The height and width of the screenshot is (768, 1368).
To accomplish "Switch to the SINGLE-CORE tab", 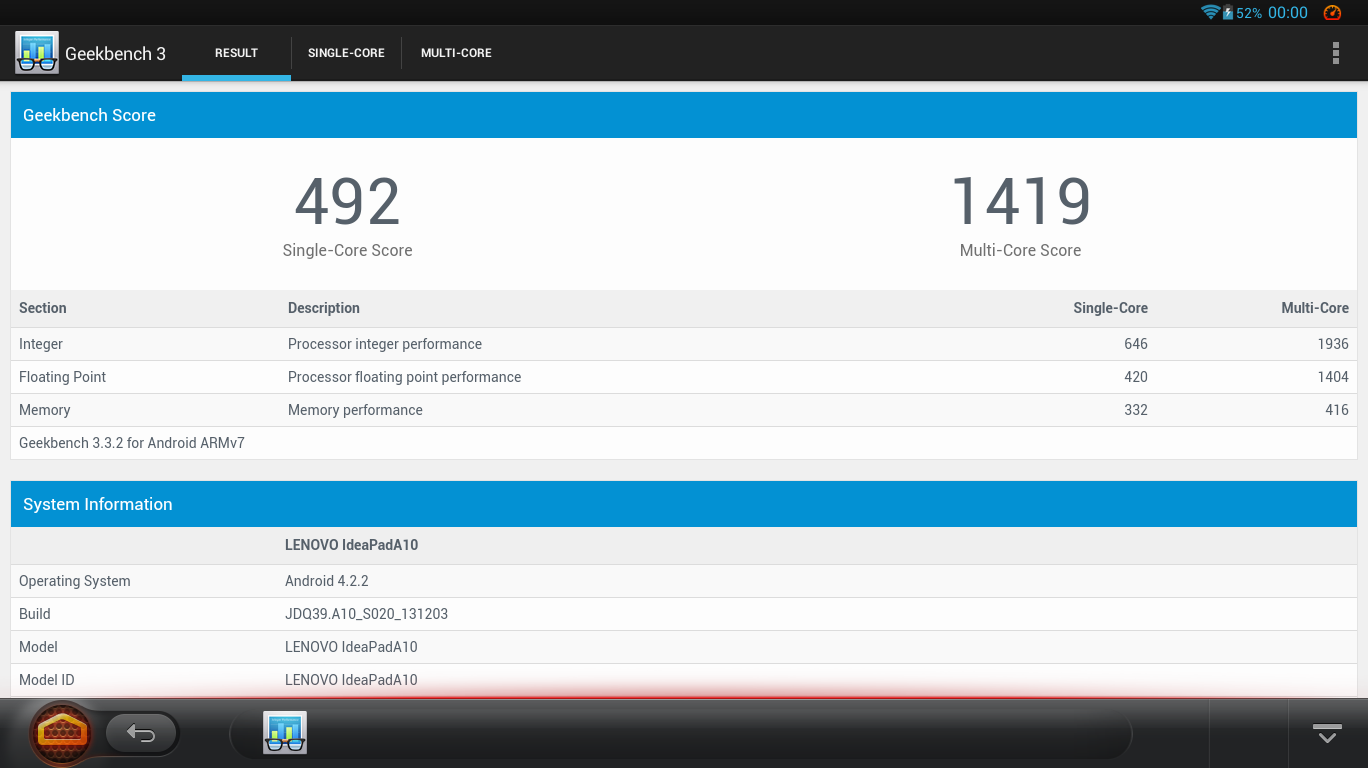I will coord(346,53).
